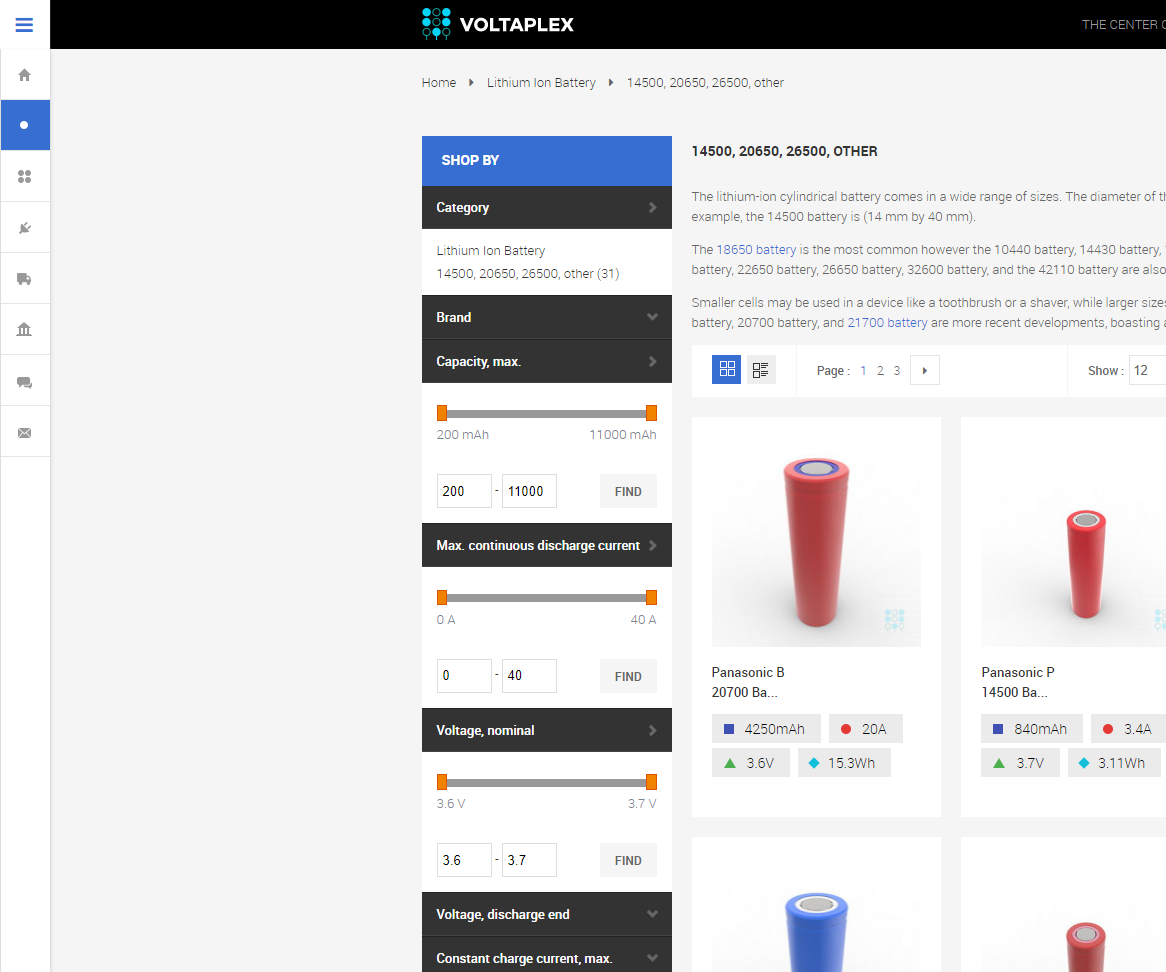1166x972 pixels.
Task: Open the chat bubbles sidebar icon
Action: tap(25, 382)
